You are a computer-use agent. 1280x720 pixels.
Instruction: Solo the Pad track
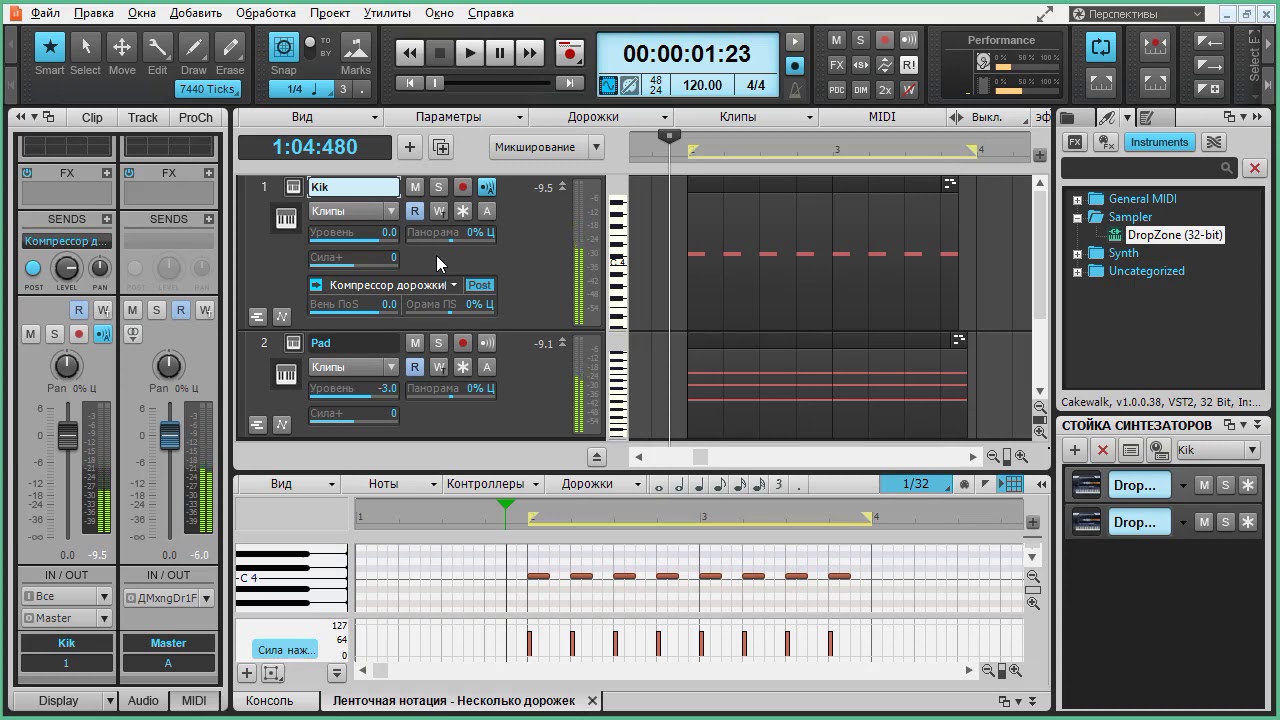point(438,343)
